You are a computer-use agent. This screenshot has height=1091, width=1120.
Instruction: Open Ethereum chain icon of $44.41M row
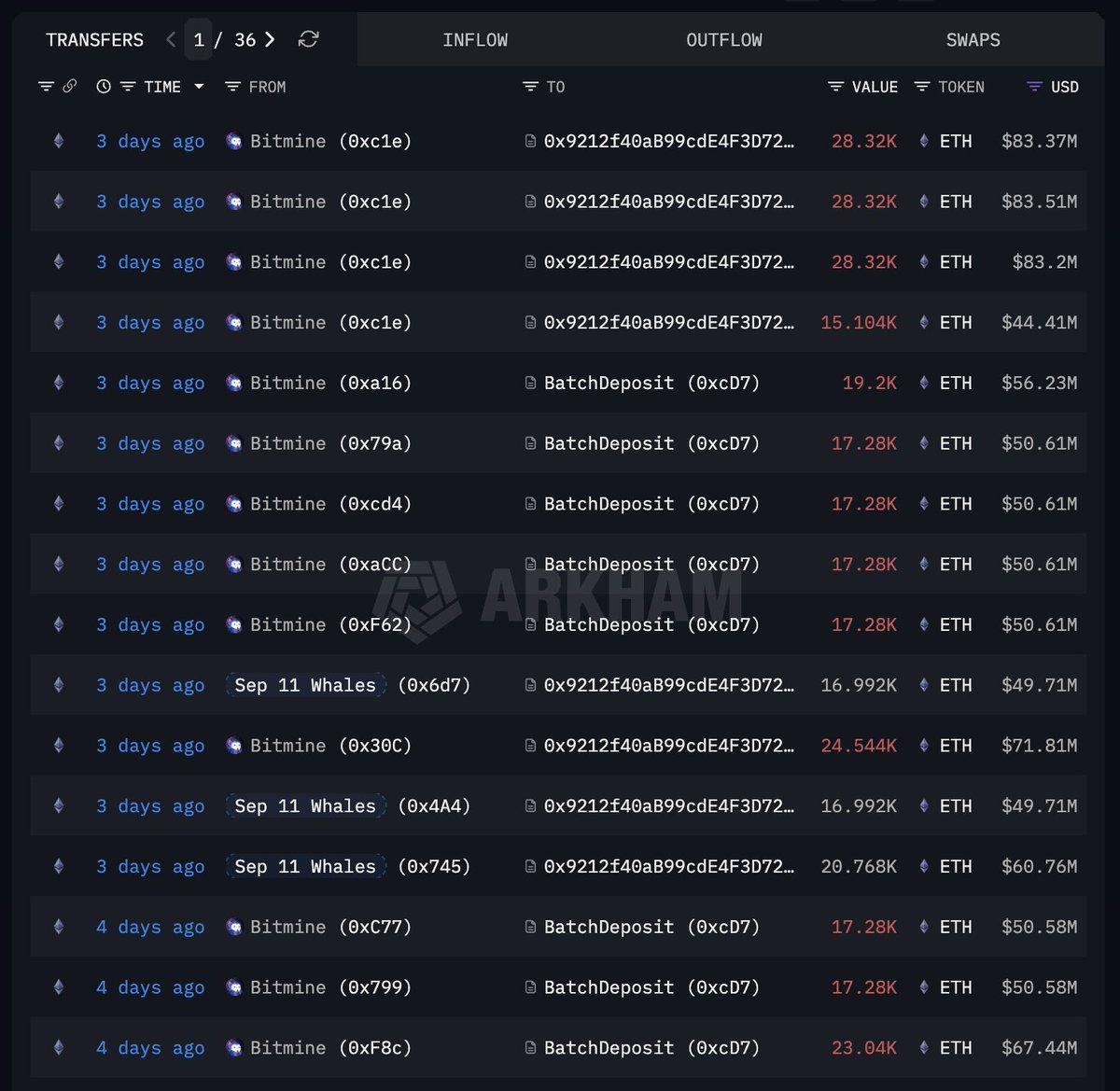click(x=59, y=322)
